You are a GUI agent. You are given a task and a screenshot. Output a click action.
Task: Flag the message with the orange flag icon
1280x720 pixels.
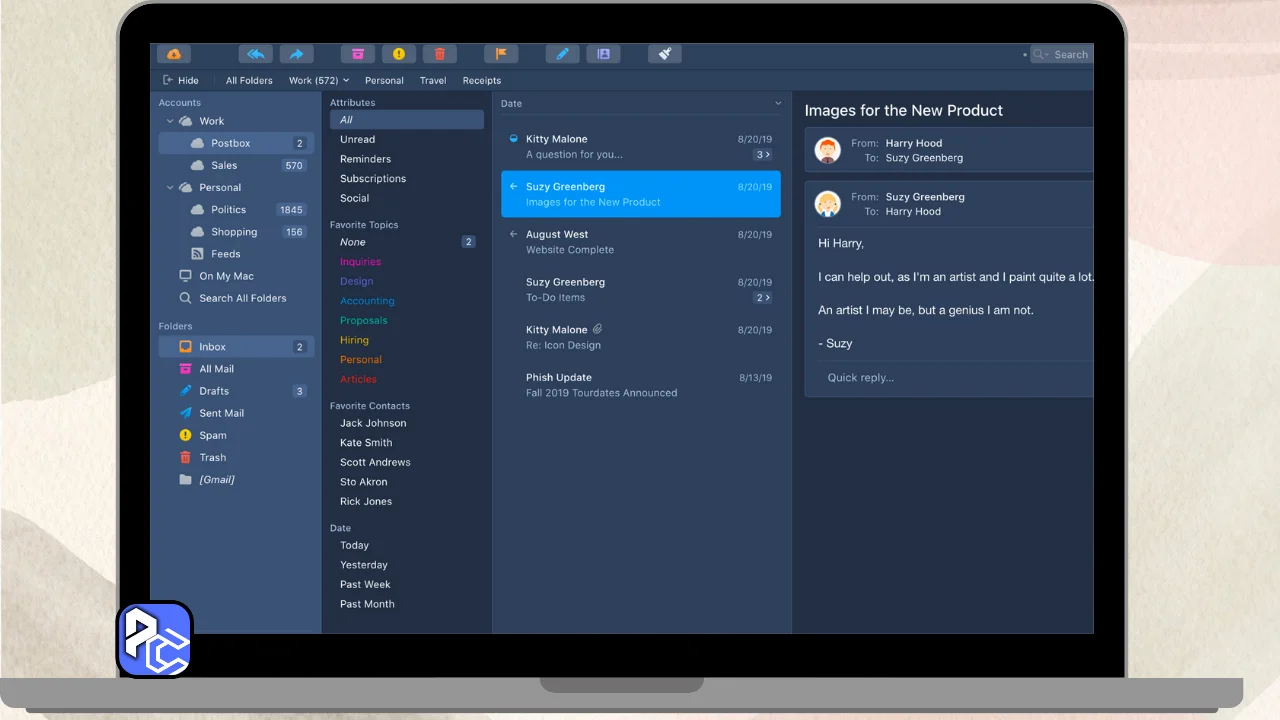click(501, 54)
